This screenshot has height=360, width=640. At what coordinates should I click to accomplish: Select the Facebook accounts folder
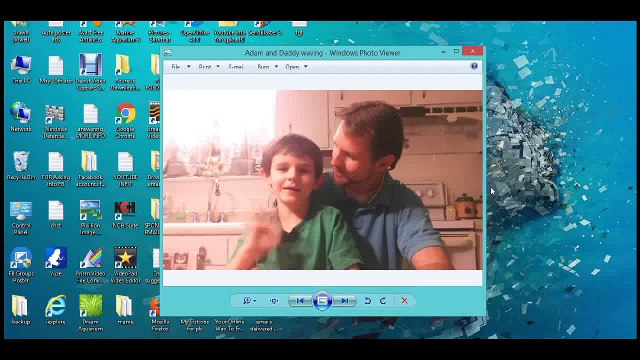[x=91, y=169]
